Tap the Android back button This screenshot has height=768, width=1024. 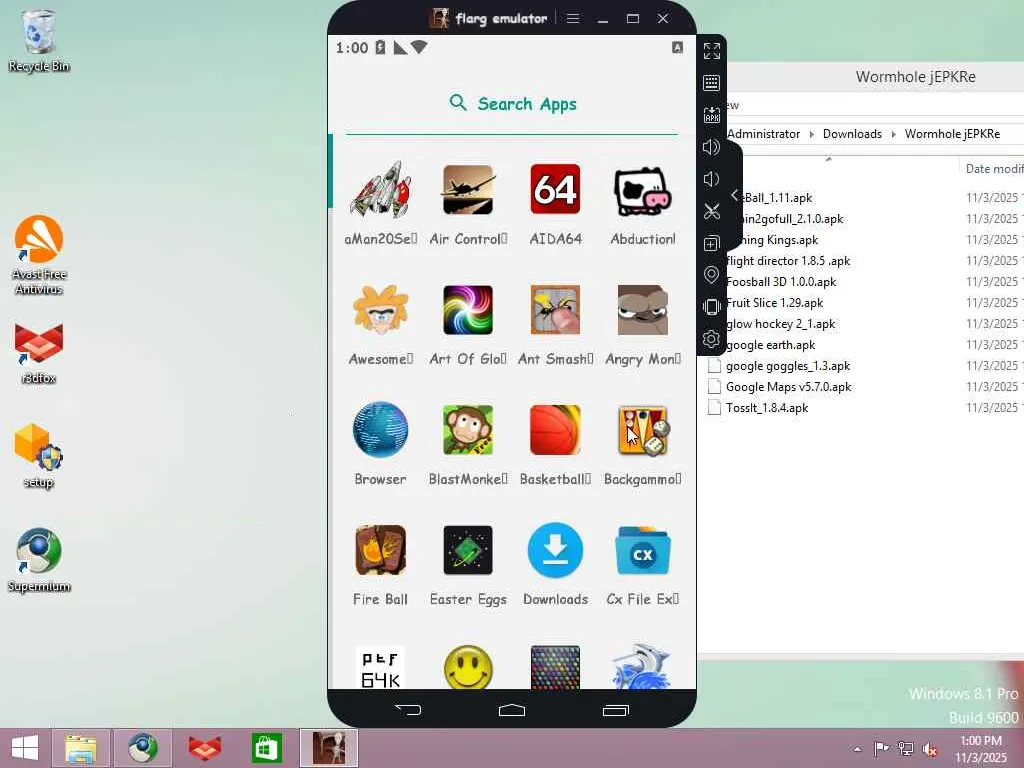click(x=408, y=709)
